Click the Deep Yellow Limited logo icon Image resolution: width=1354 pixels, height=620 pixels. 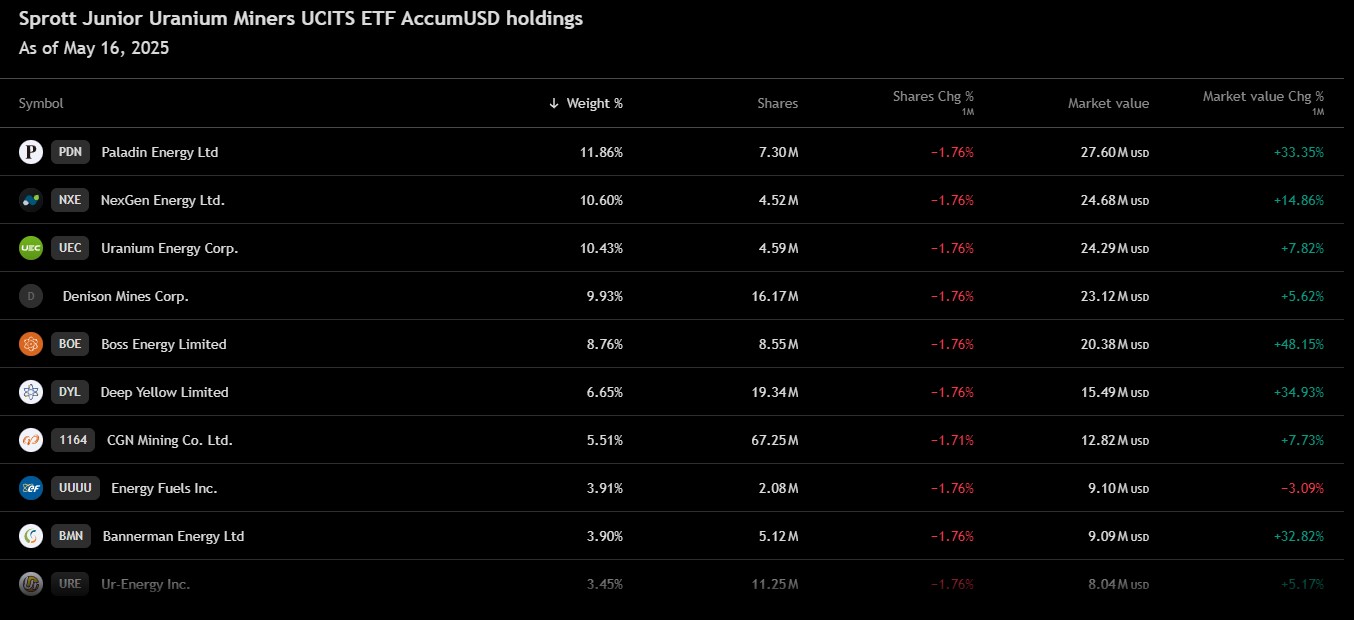click(31, 392)
